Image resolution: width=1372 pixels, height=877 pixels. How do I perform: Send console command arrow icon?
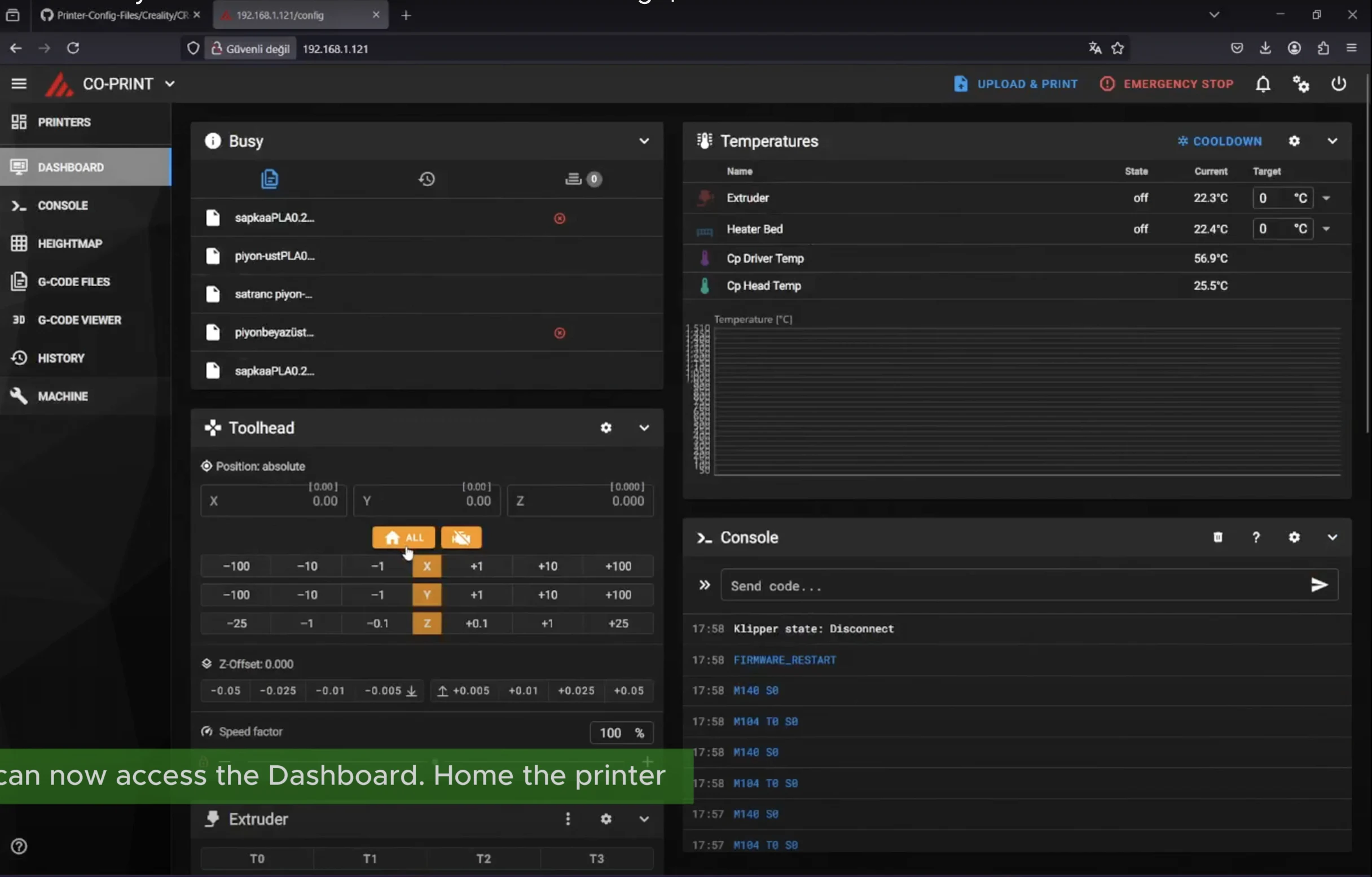click(1319, 585)
